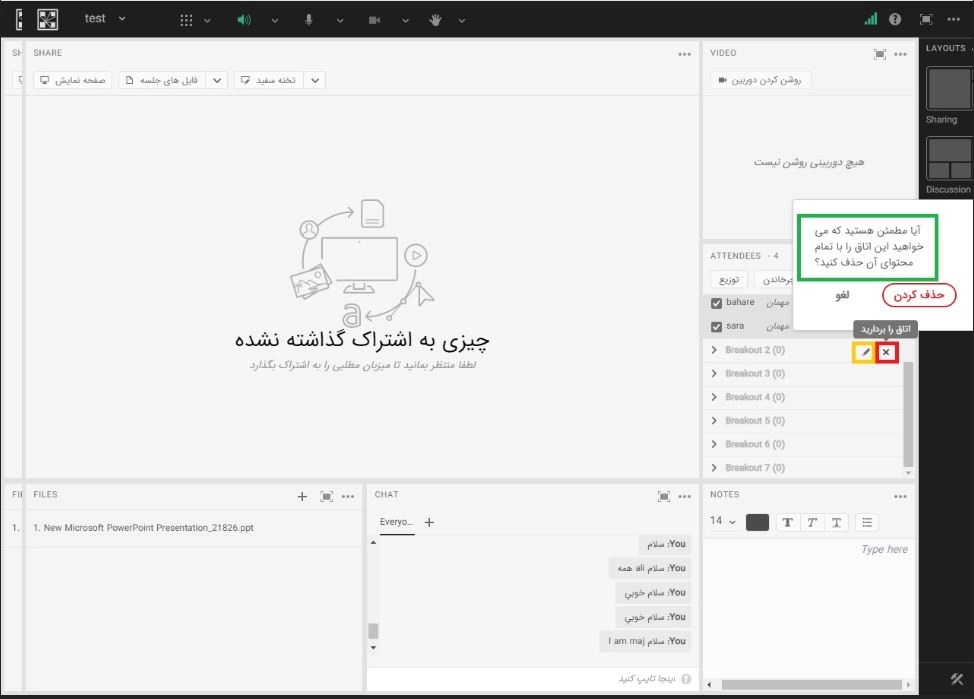Toggle bold T in Notes
974x699 pixels.
[788, 523]
